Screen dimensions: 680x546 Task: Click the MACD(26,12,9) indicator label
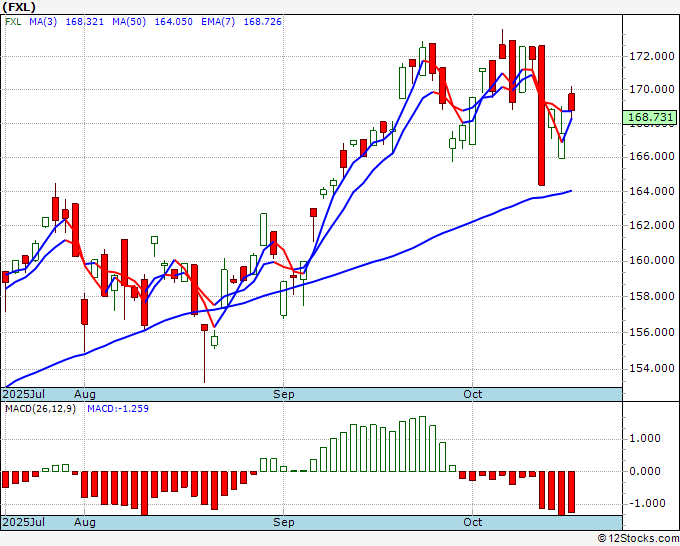[x=40, y=409]
